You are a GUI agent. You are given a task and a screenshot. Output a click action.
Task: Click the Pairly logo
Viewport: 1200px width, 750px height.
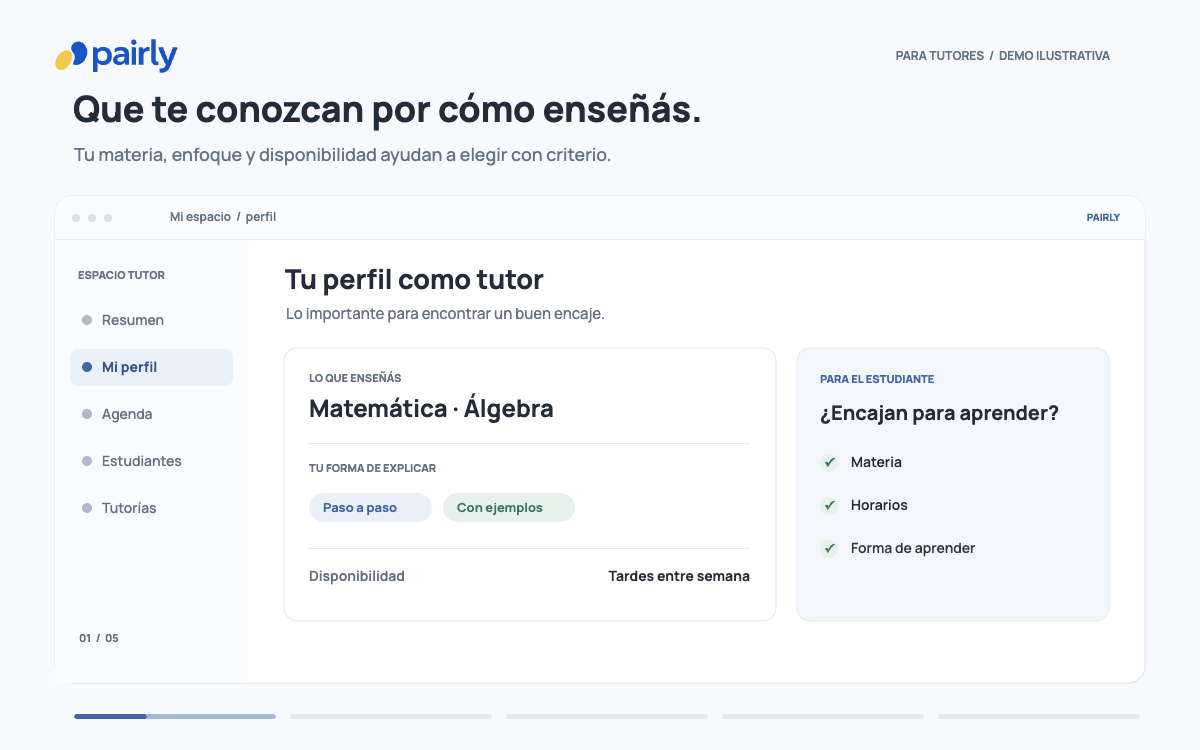coord(116,56)
